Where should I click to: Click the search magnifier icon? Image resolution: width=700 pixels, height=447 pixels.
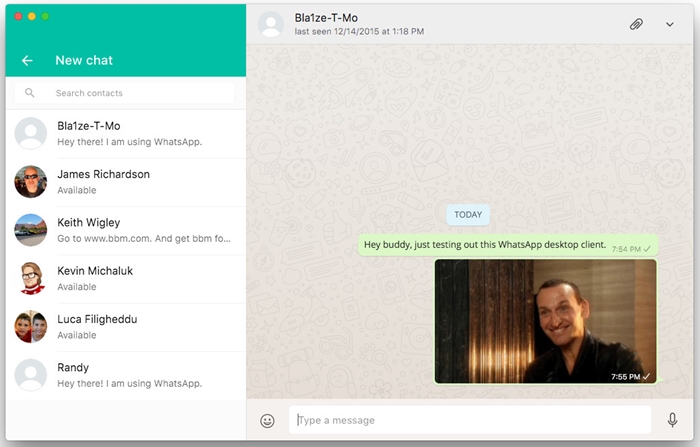30,93
